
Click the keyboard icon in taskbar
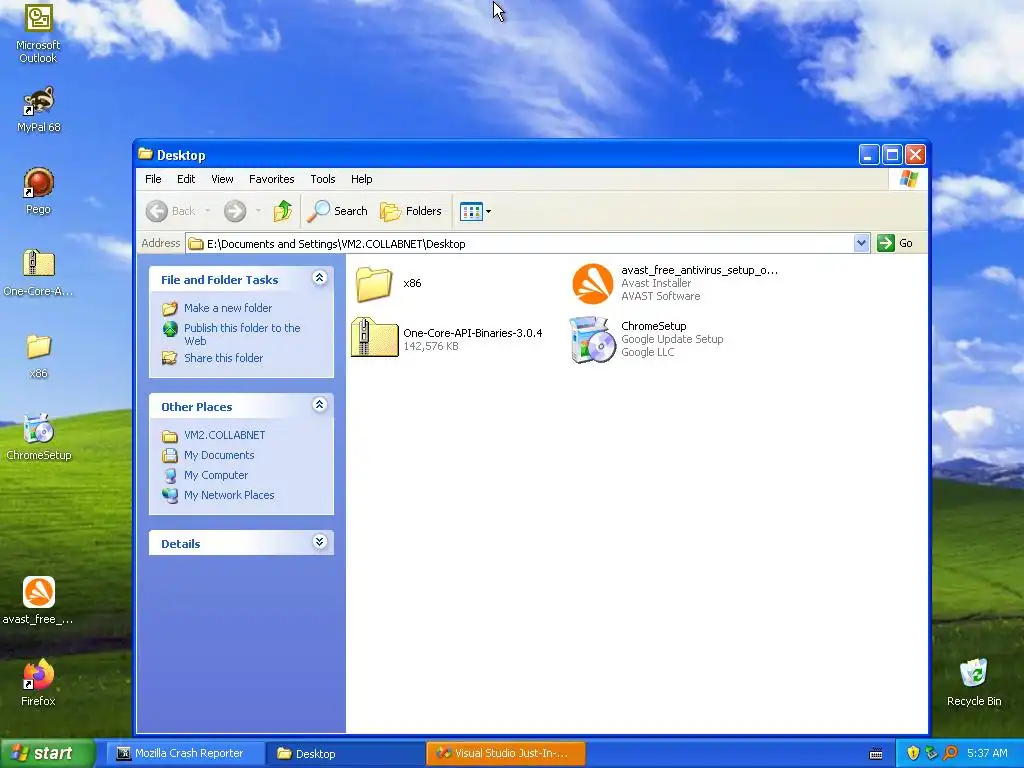click(876, 754)
